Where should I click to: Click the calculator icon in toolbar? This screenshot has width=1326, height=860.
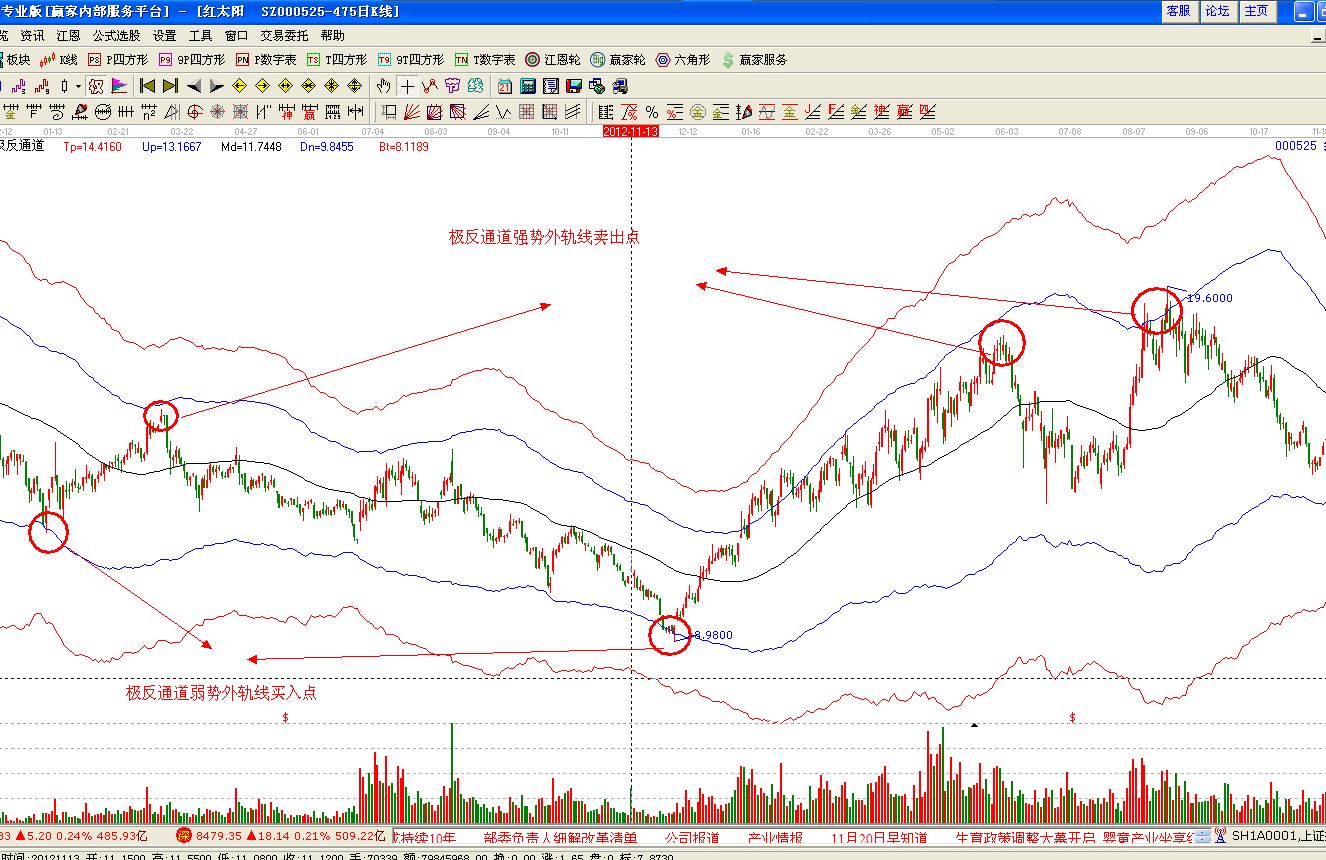pyautogui.click(x=527, y=86)
